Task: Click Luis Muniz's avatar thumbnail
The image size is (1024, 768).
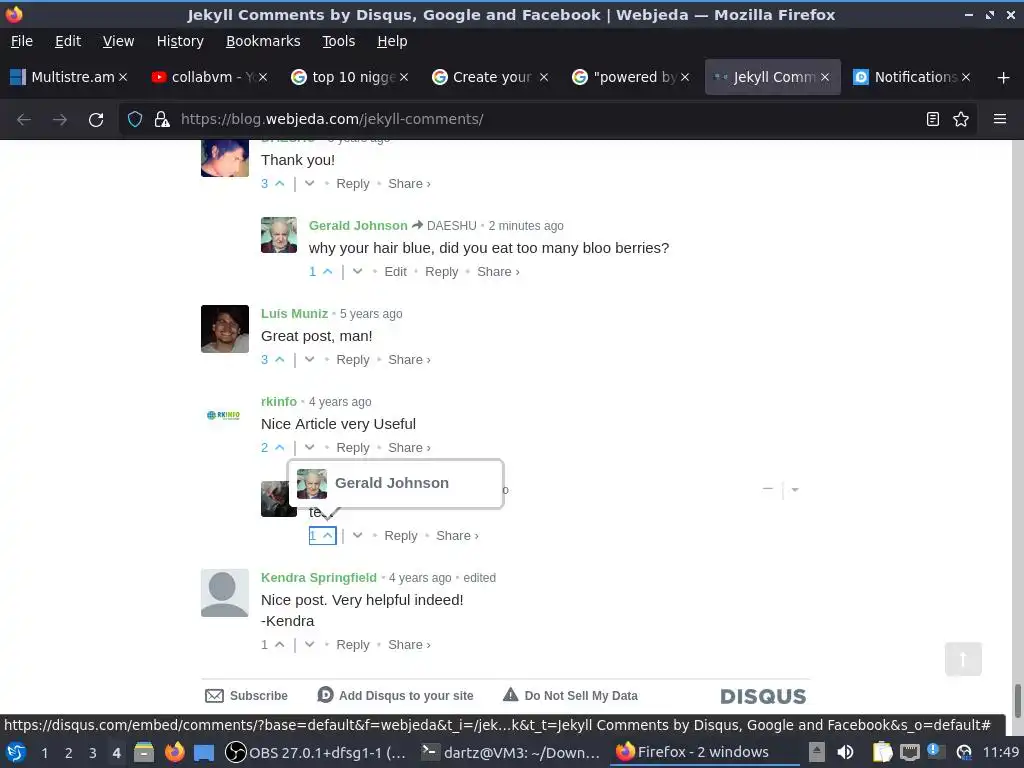Action: click(225, 329)
